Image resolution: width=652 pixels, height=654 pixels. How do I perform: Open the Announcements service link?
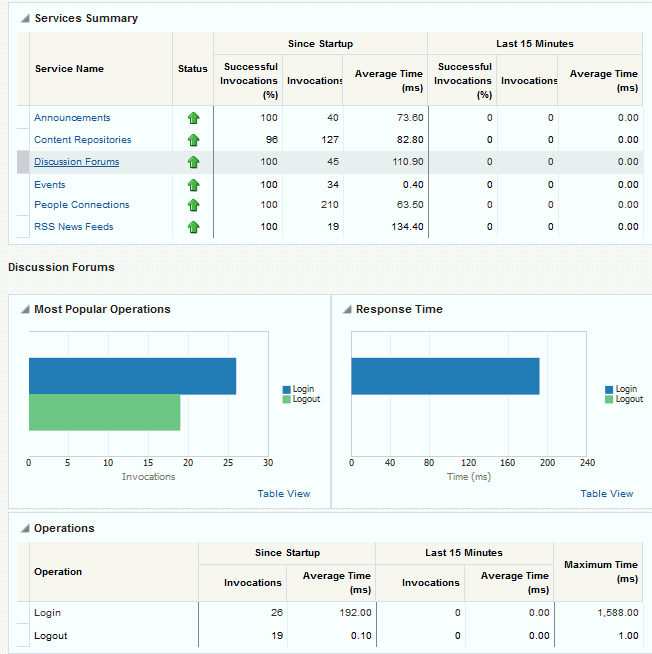[72, 118]
